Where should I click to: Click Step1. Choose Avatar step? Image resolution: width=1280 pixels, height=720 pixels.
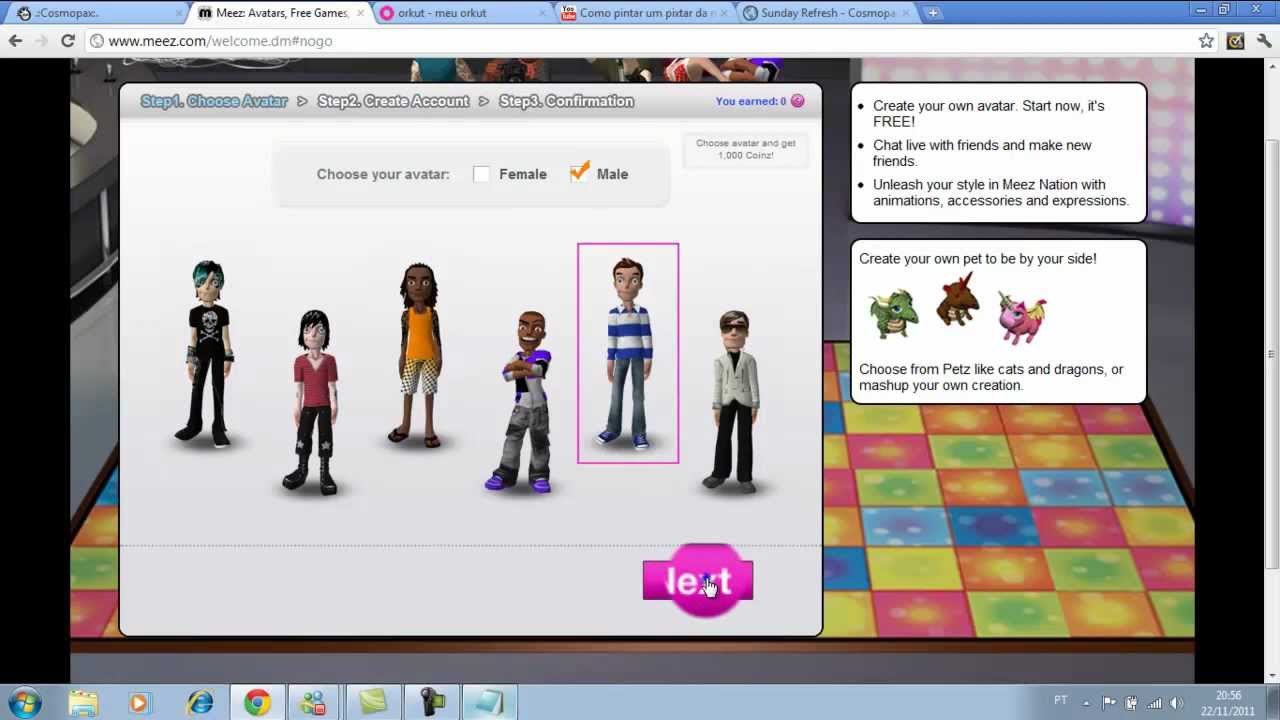(214, 101)
